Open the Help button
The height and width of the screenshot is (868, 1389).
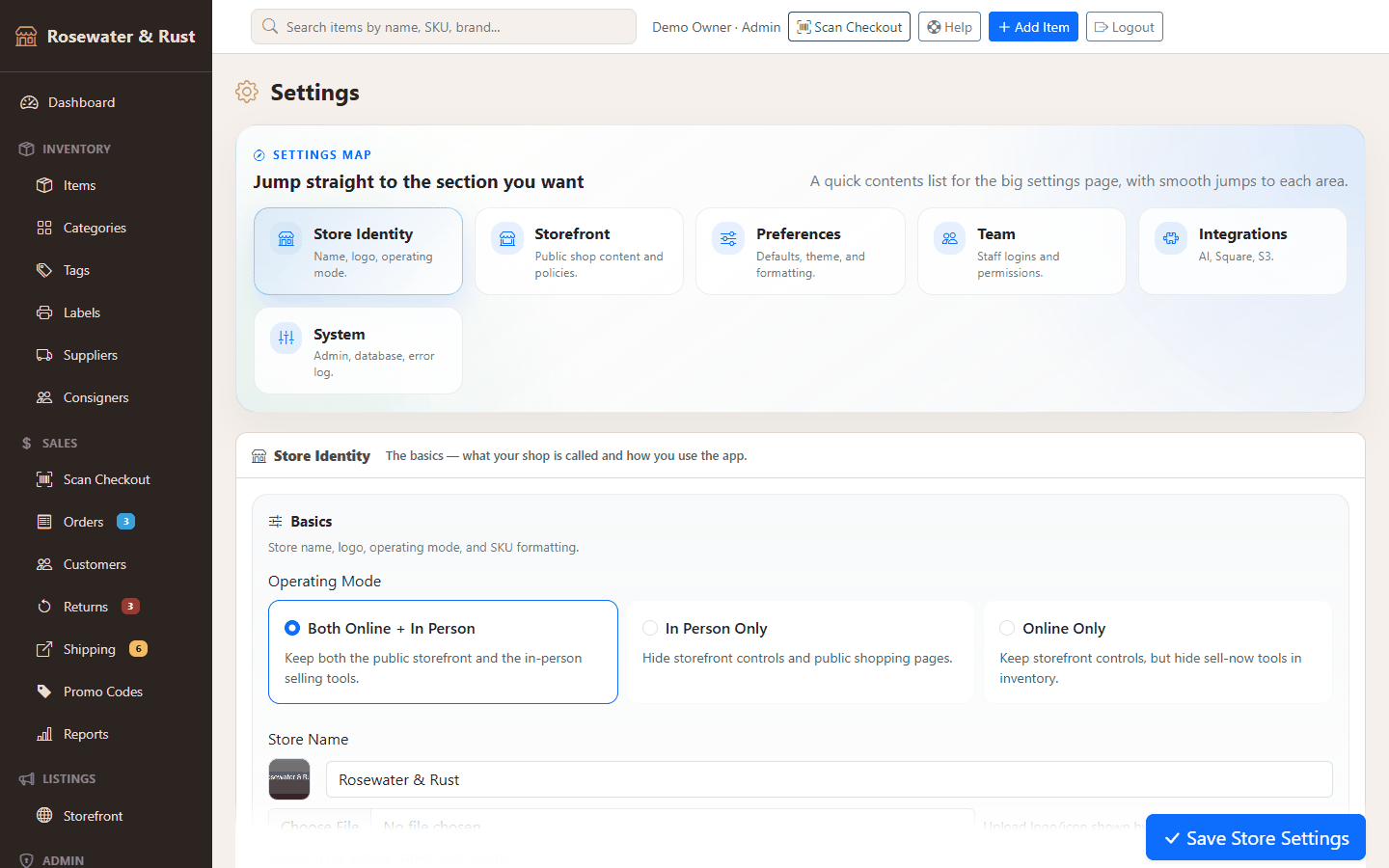[949, 27]
